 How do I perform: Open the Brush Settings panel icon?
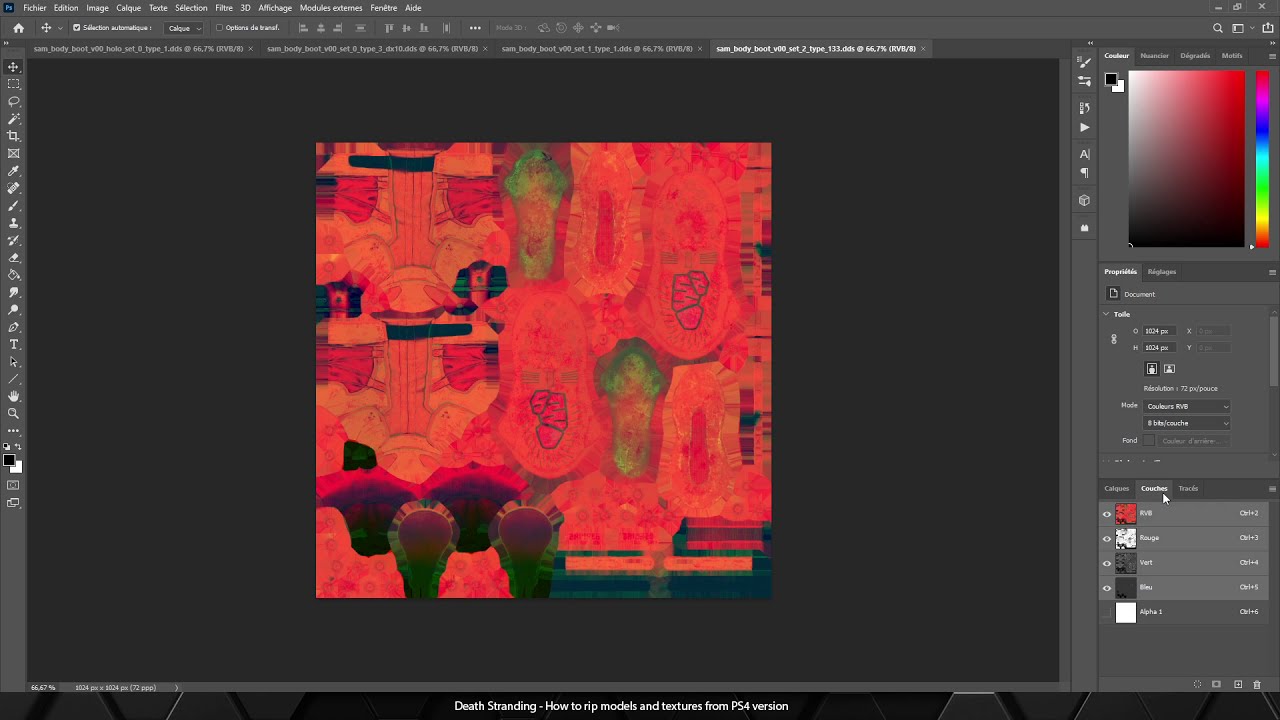point(1084,63)
